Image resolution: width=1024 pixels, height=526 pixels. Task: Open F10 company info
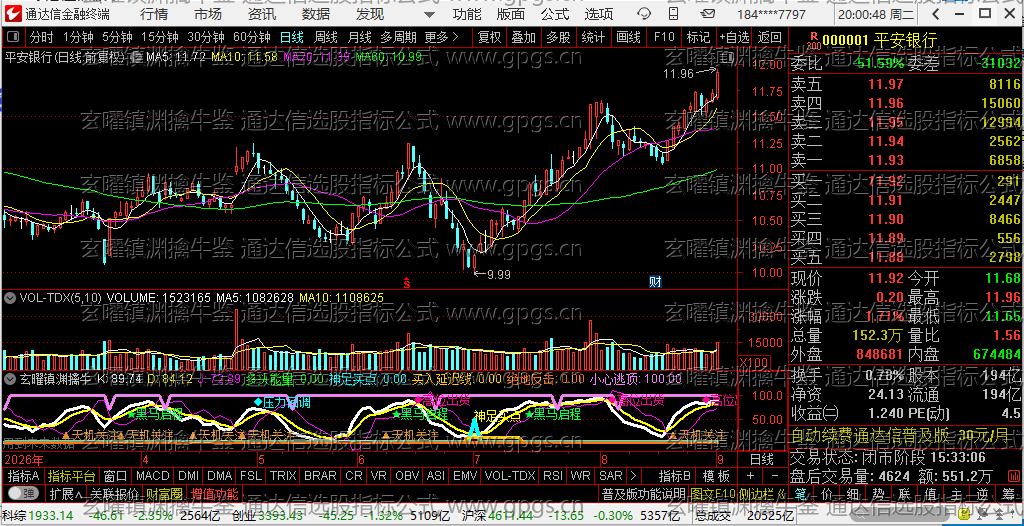click(x=664, y=37)
